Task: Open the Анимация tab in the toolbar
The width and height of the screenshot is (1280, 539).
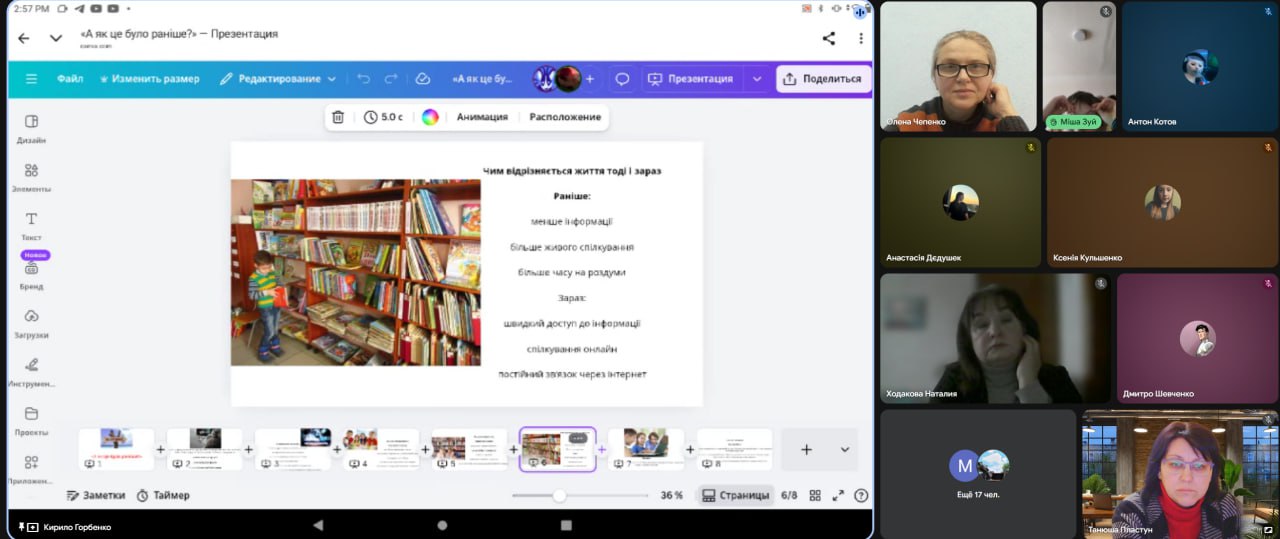Action: 482,117
